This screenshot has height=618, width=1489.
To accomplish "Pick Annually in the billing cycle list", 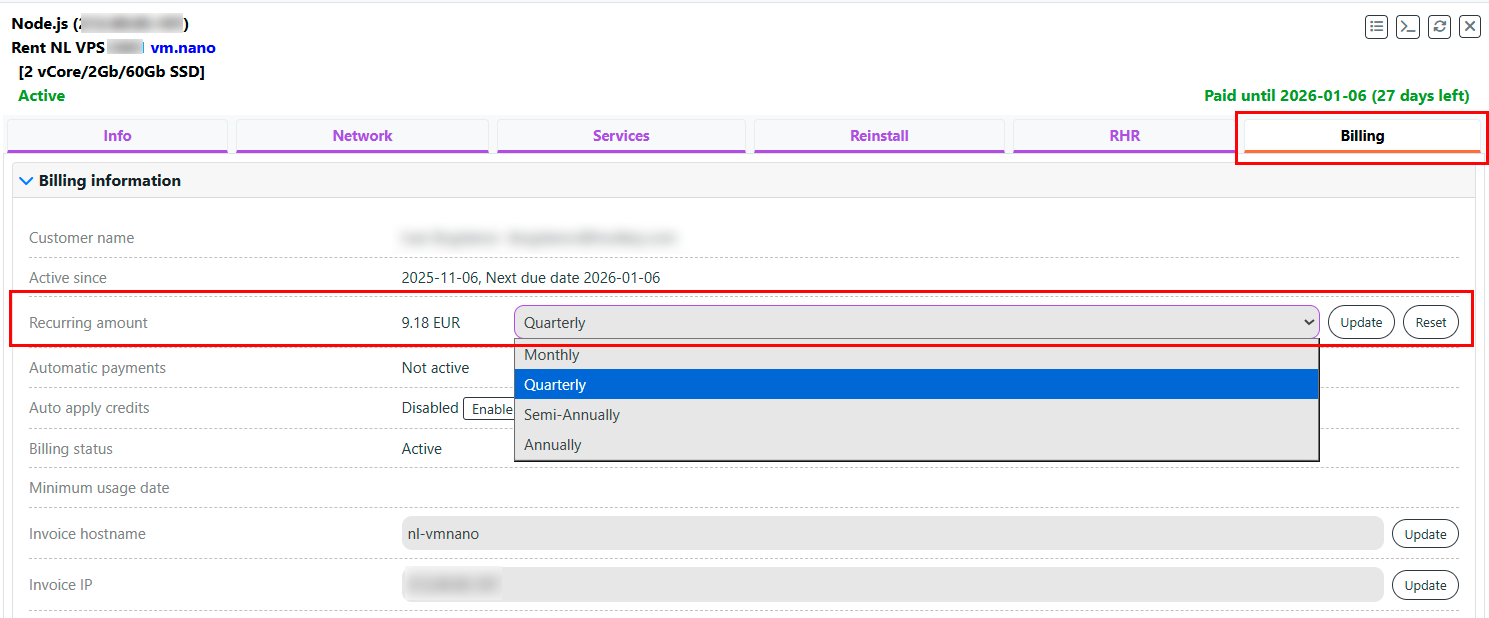I will tap(916, 445).
